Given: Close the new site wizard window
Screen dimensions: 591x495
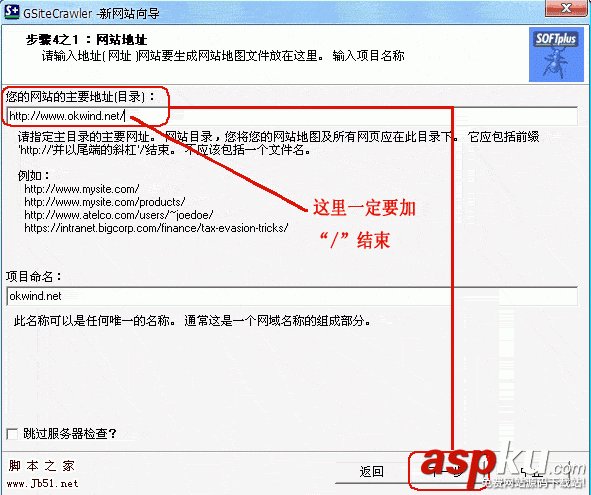Looking at the screenshot, I should pos(565,8).
